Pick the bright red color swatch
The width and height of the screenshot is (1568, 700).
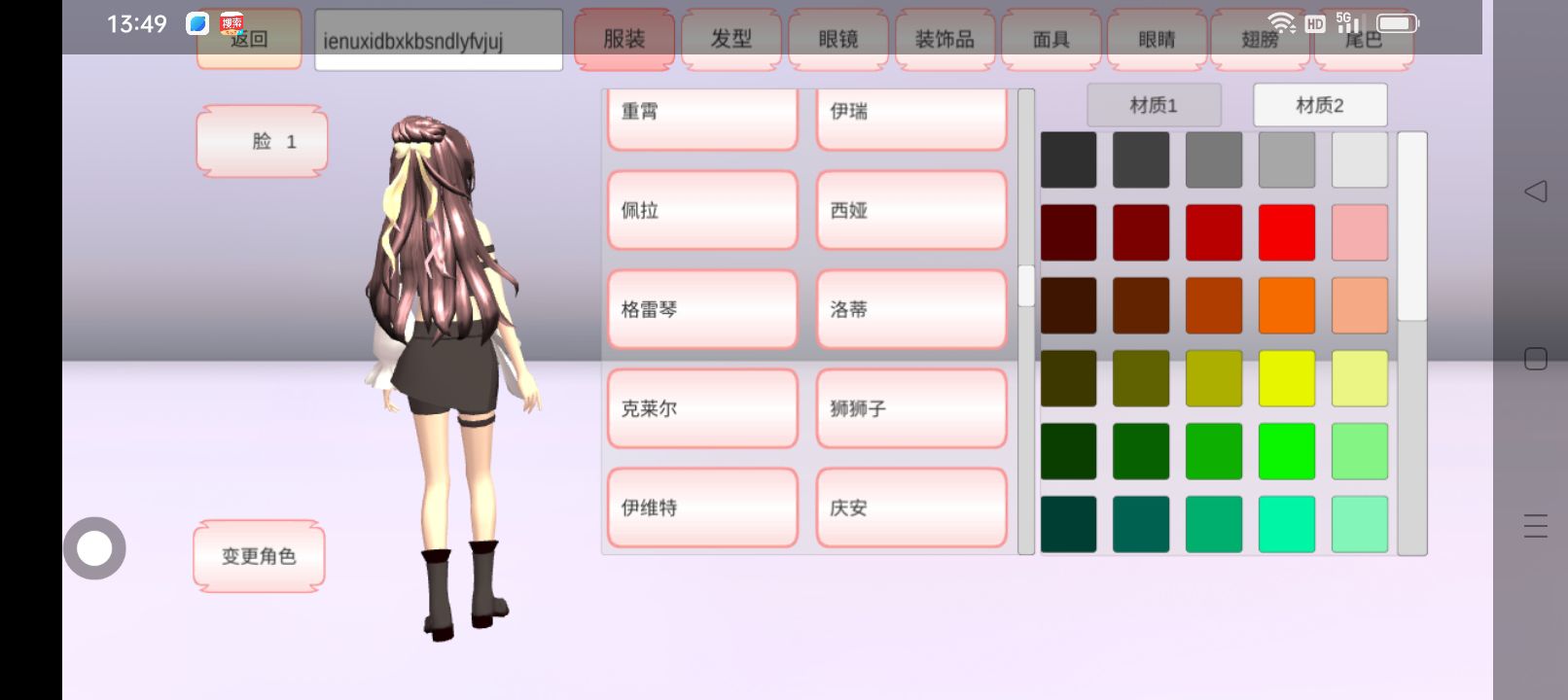1286,232
